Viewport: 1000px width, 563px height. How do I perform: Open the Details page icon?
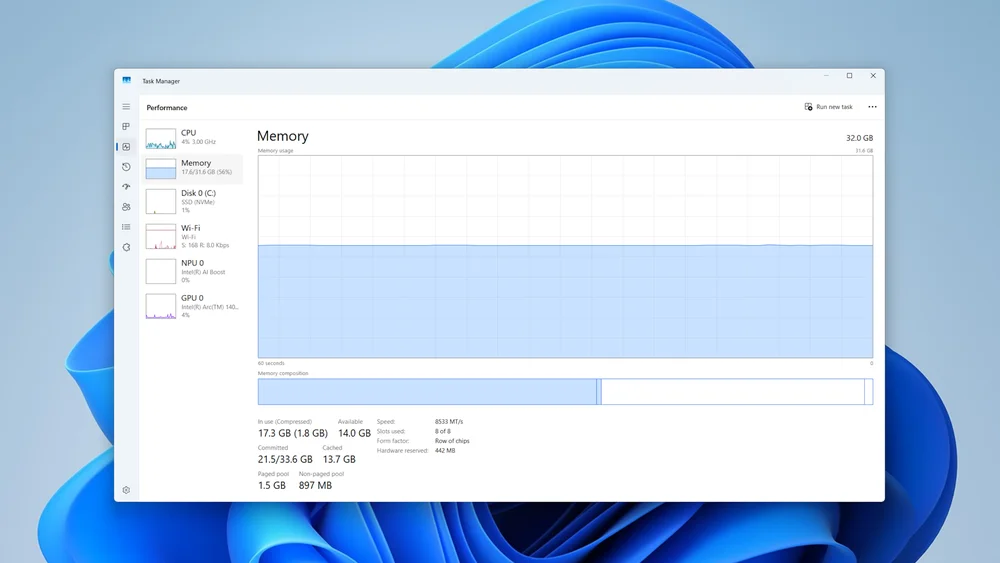click(126, 227)
